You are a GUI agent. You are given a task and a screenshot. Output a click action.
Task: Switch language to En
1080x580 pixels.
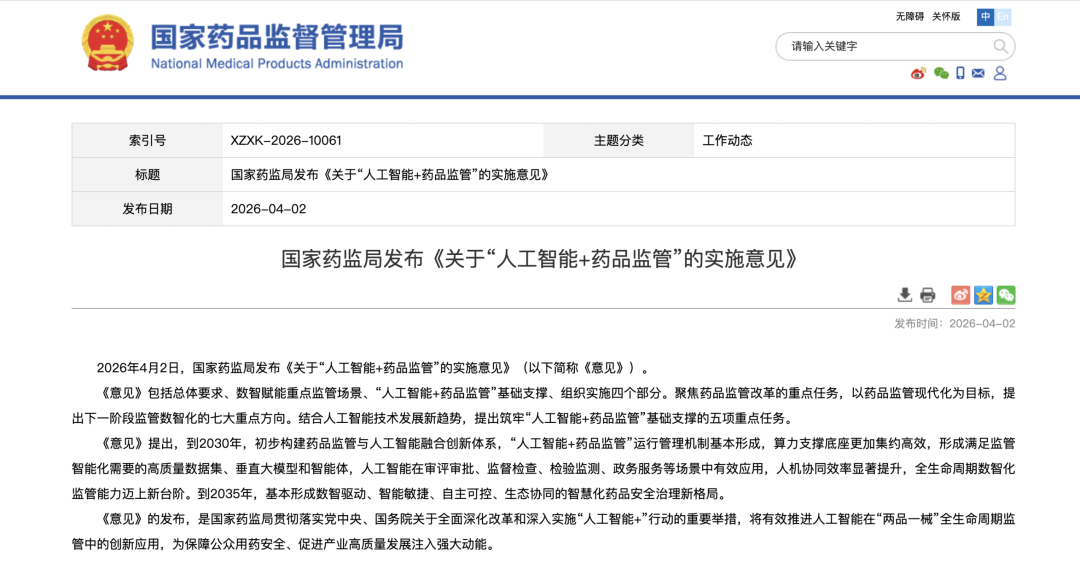(x=1003, y=17)
